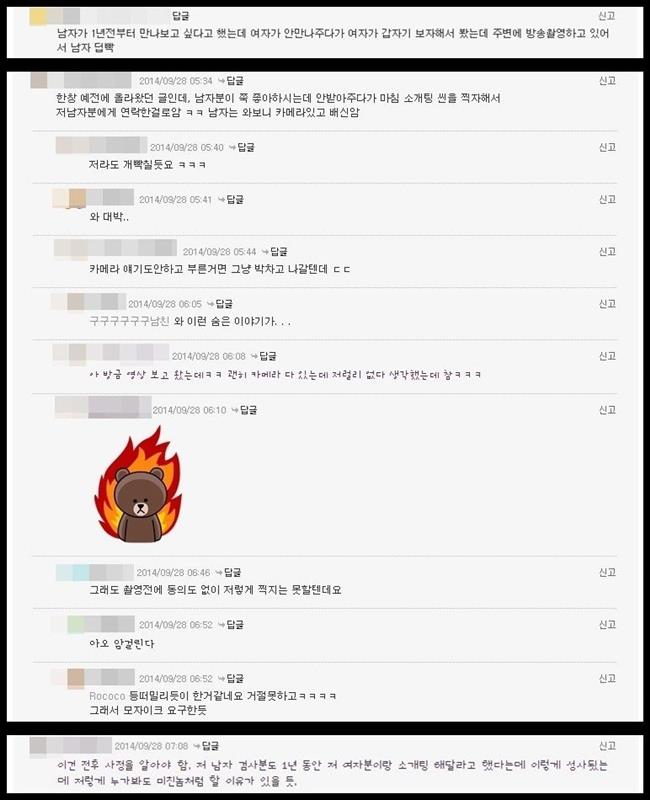650x800 pixels.
Task: Report the Rococo reply comment at 06:52
Action: [607, 679]
